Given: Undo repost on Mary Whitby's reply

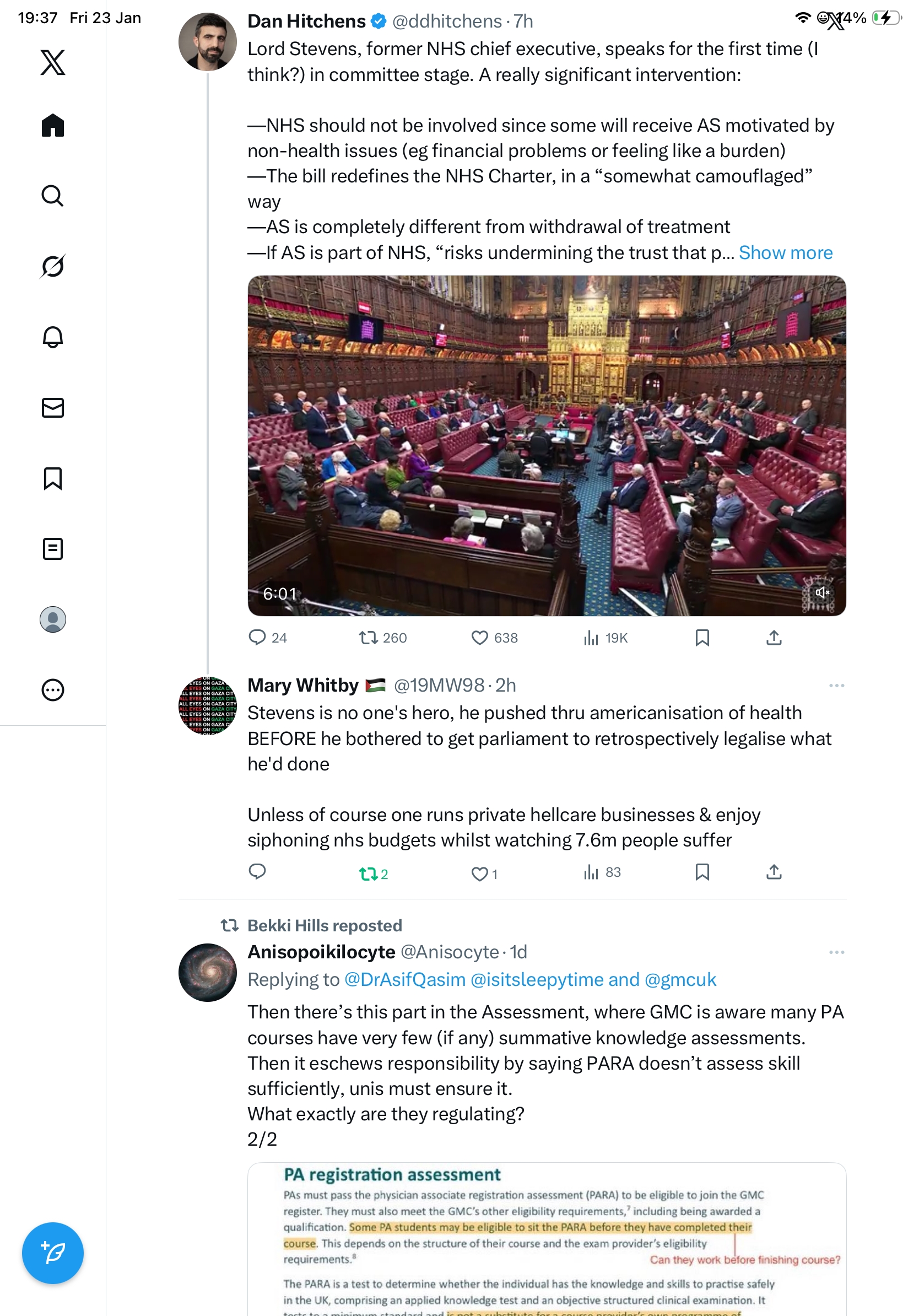Looking at the screenshot, I should pos(373,873).
